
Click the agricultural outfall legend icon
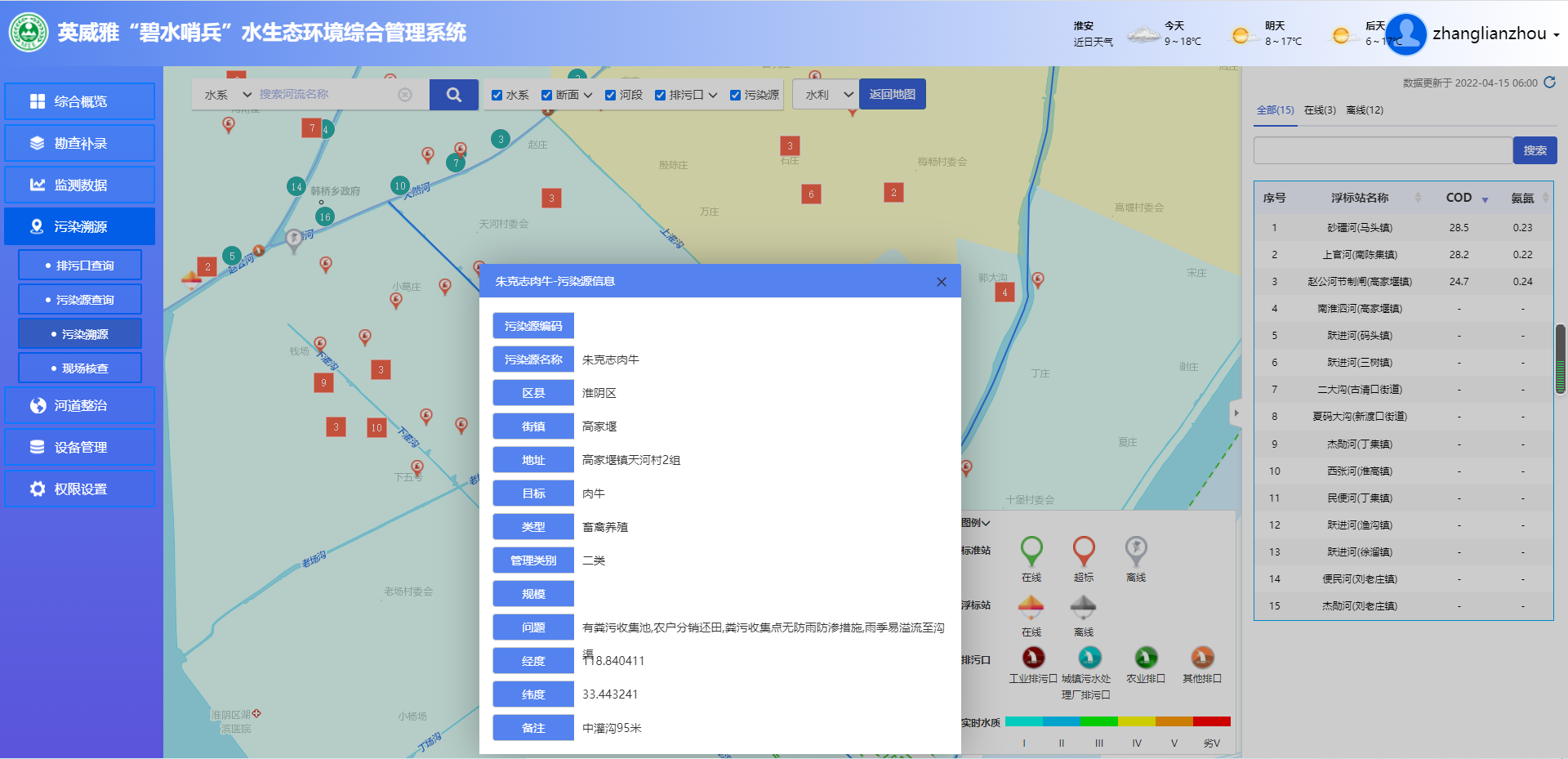pos(1146,658)
